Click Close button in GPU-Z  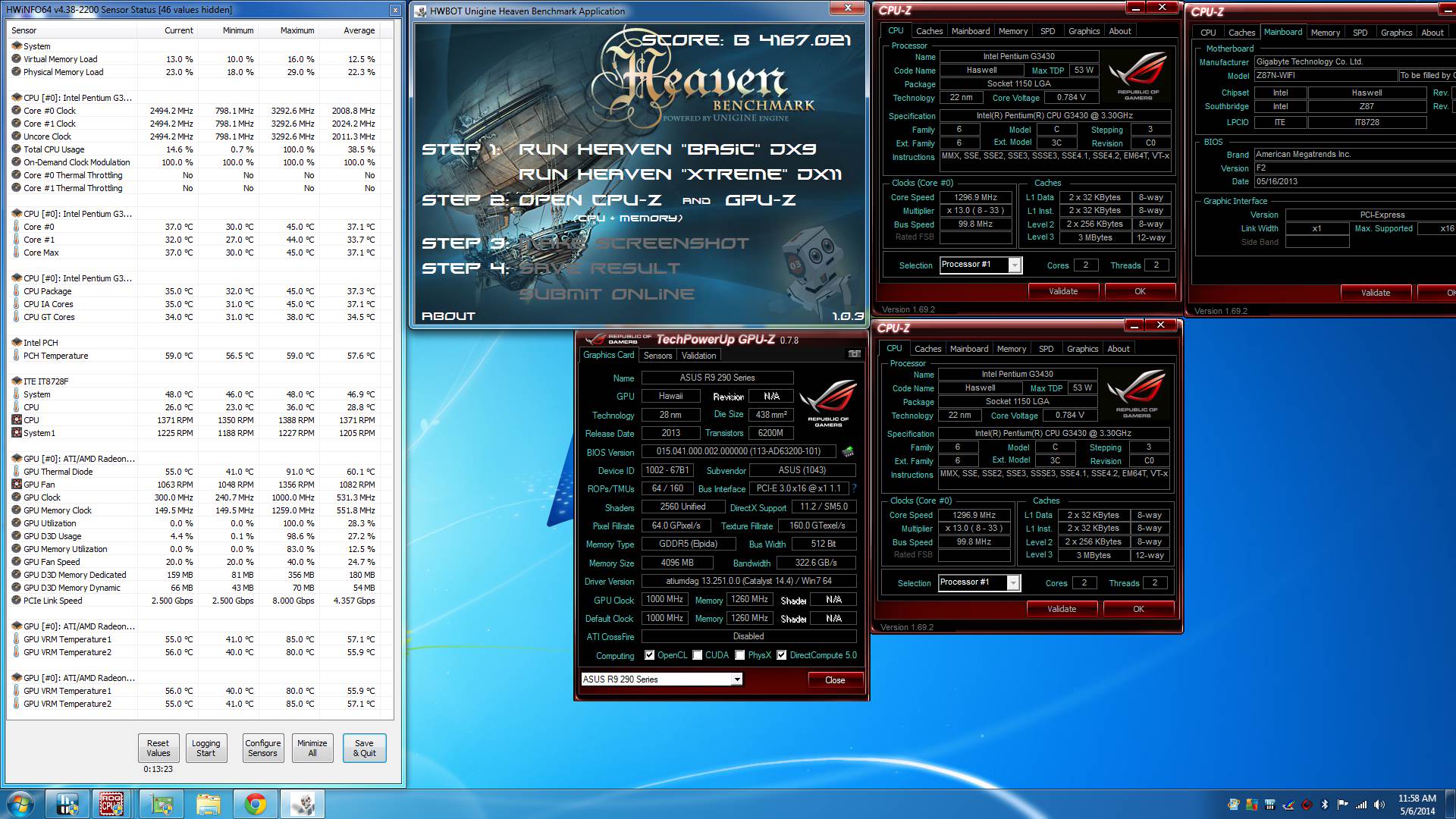(835, 679)
